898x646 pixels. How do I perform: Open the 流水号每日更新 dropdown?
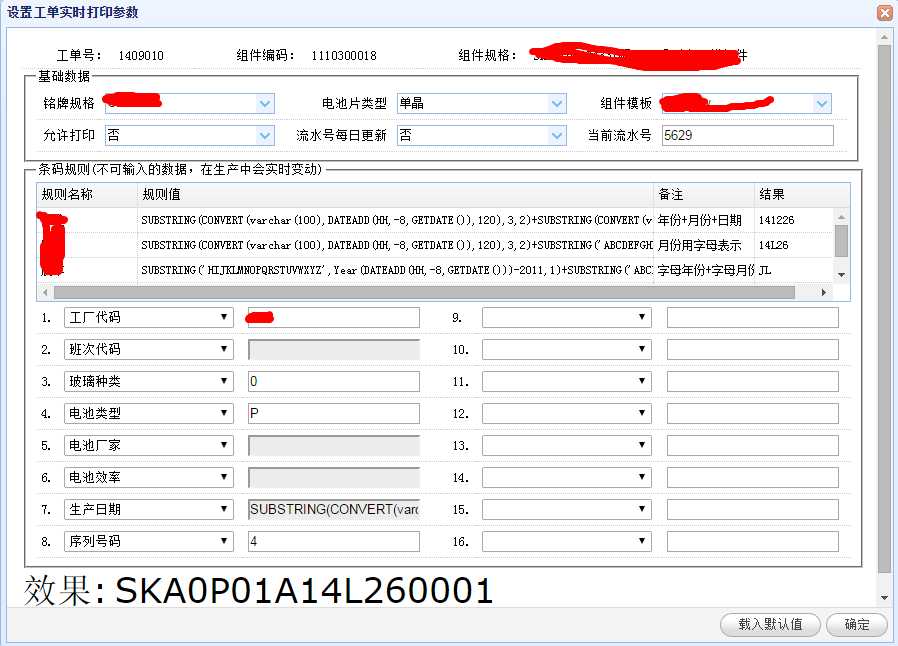(x=557, y=136)
